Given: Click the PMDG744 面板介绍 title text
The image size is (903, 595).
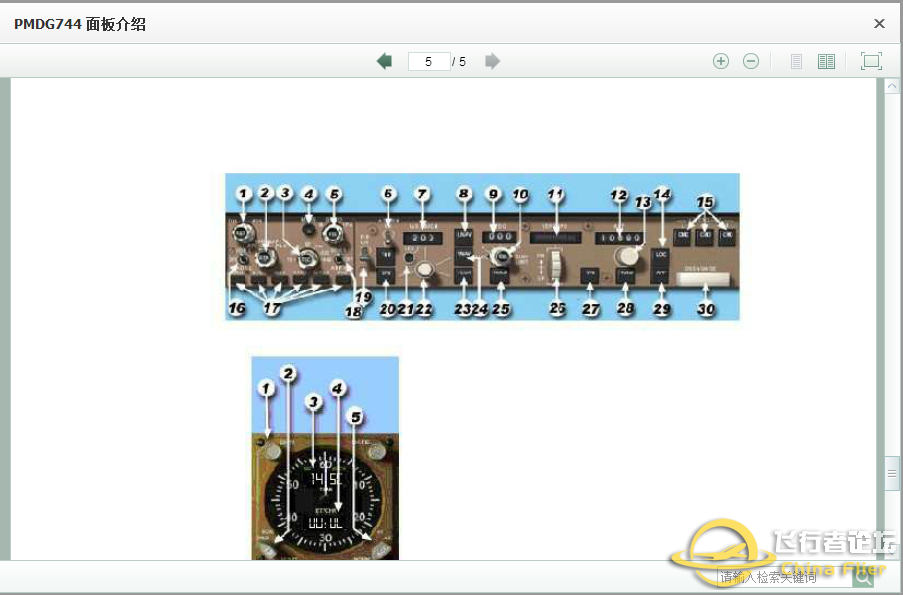Looking at the screenshot, I should pos(80,24).
